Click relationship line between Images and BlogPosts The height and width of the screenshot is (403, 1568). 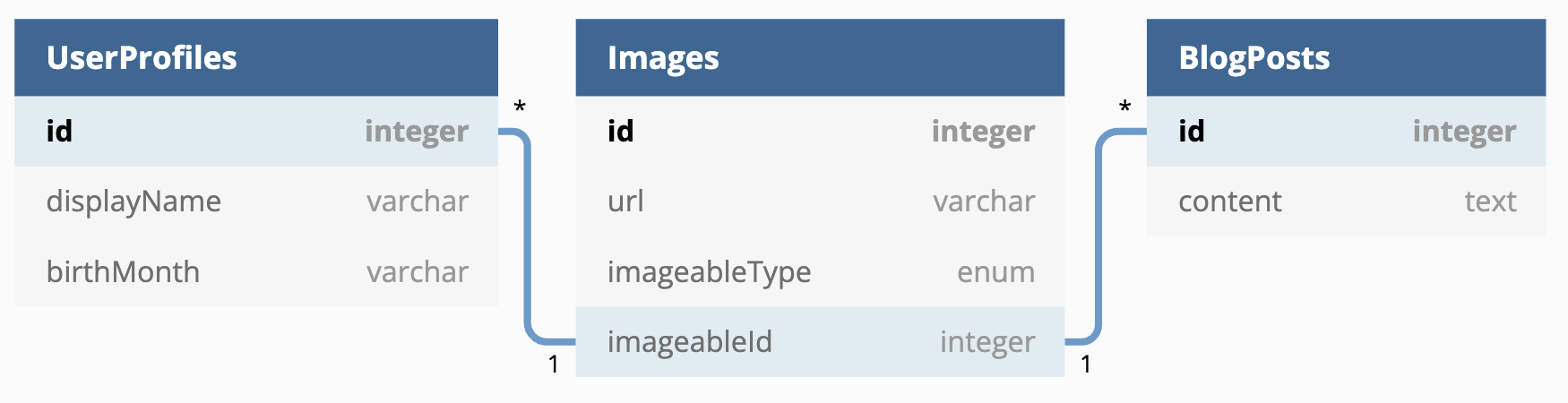point(1098,237)
